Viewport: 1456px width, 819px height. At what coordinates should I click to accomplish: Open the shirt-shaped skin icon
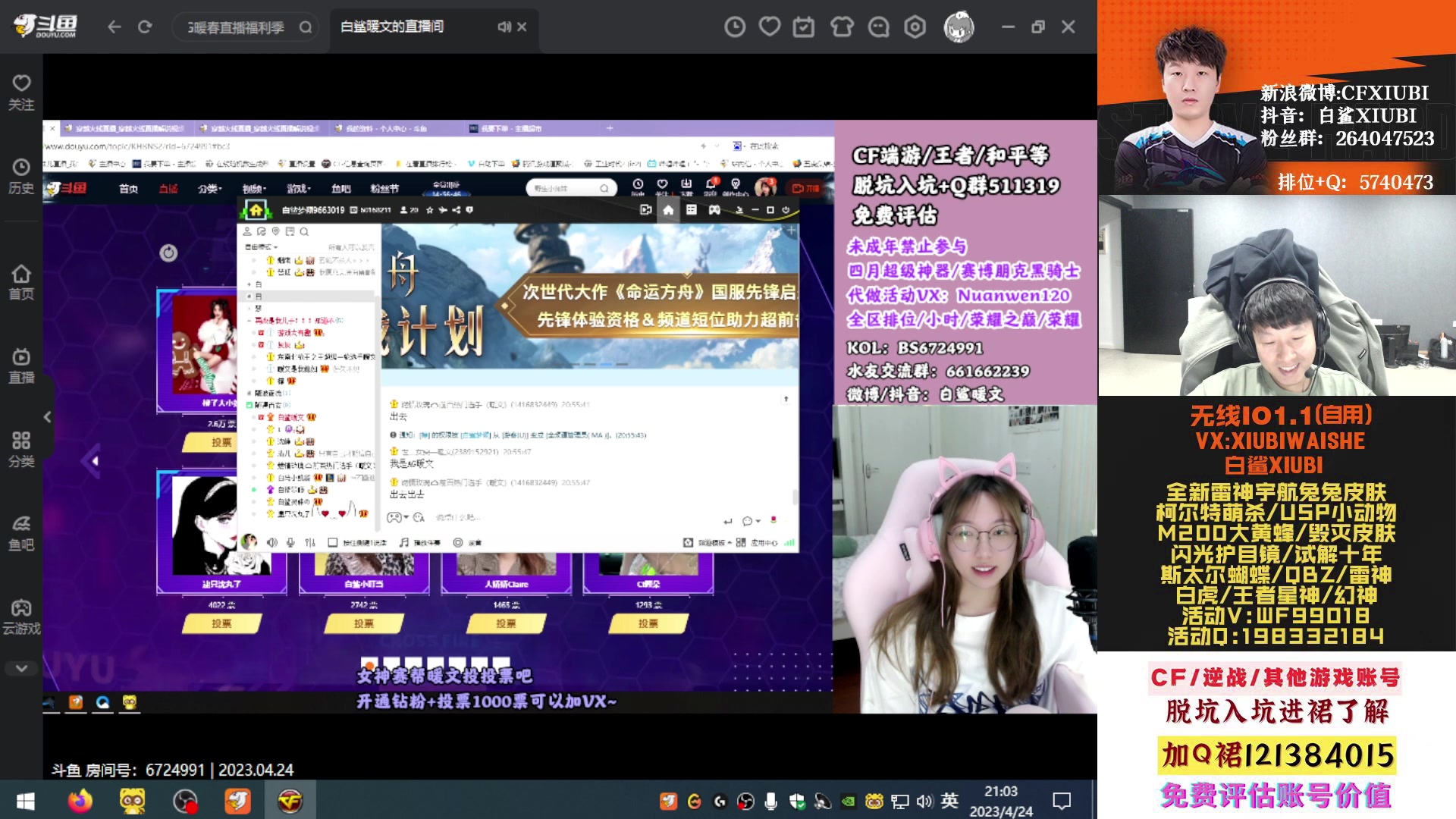842,27
